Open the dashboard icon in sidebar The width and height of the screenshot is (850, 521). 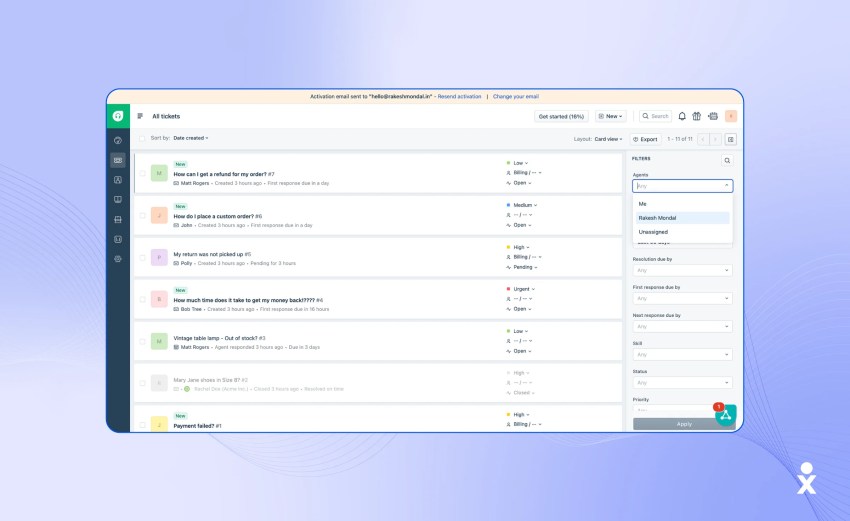pyautogui.click(x=118, y=140)
